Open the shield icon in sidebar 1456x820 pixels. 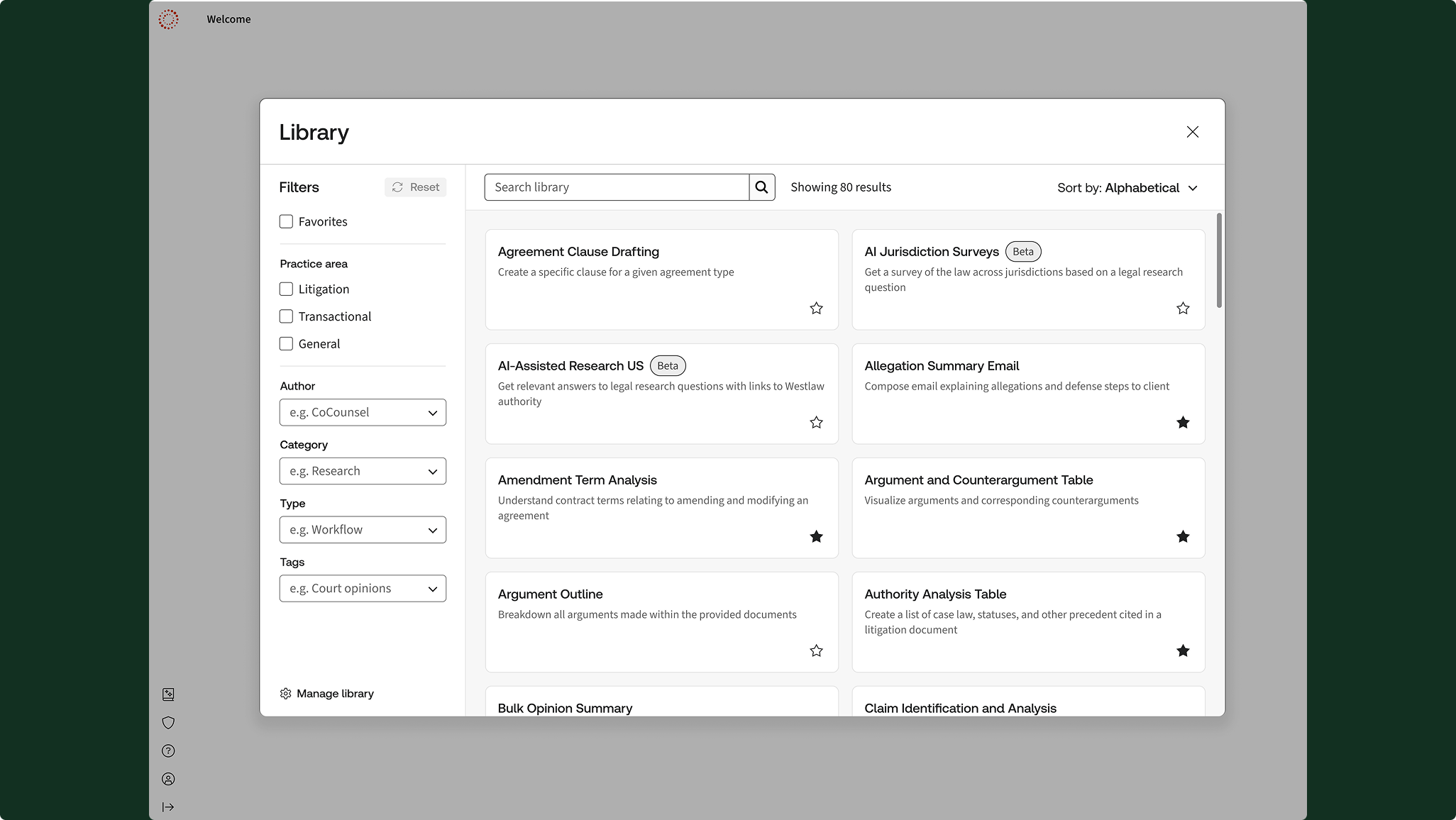(168, 723)
